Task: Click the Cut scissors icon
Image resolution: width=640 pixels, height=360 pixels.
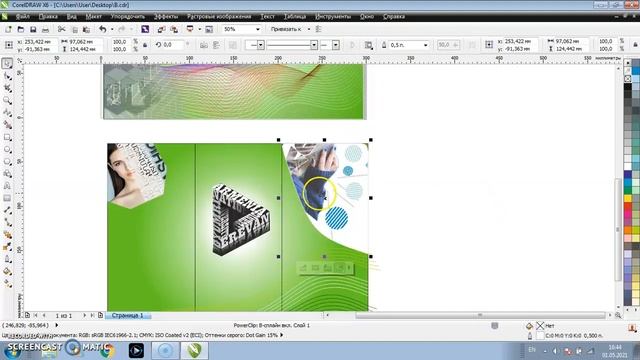Action: 62,29
